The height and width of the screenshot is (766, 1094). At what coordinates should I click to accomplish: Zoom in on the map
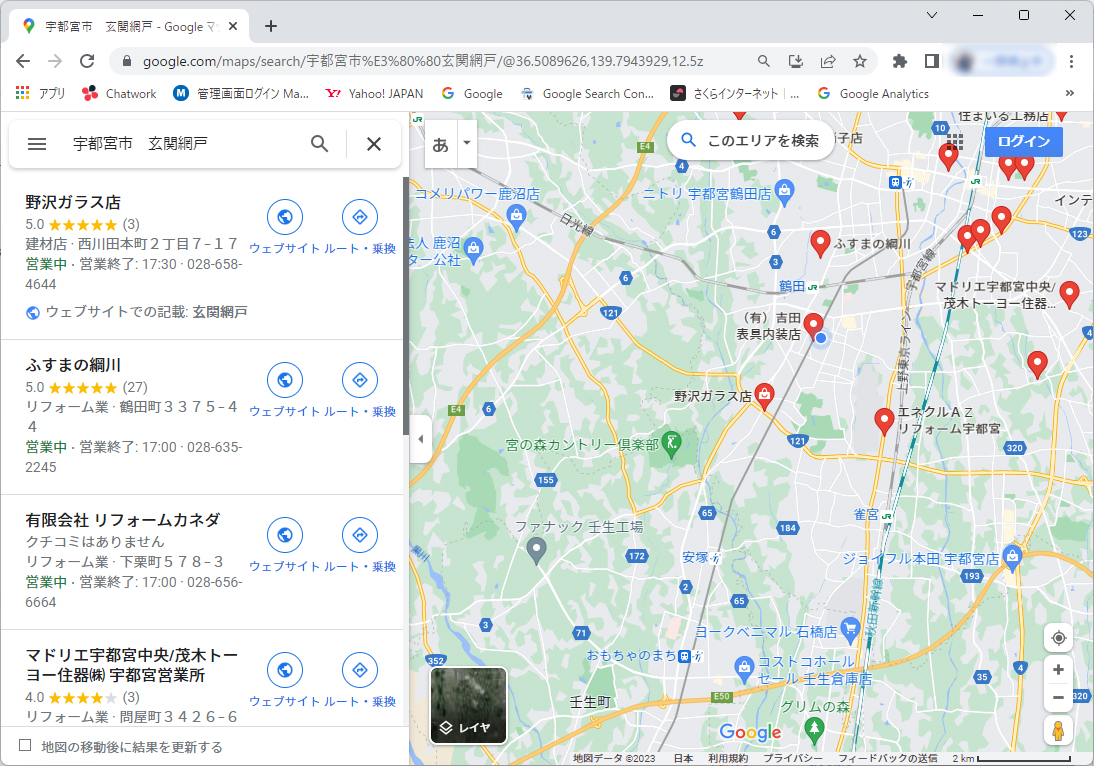tap(1058, 669)
